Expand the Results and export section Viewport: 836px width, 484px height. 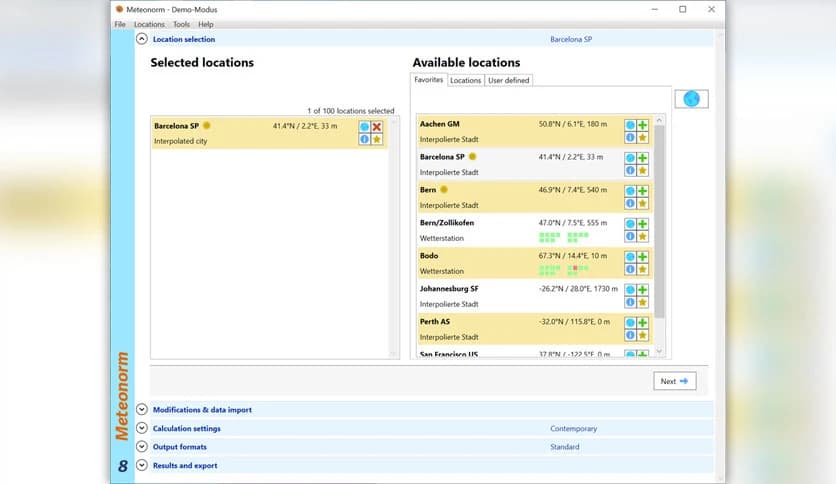tap(141, 465)
